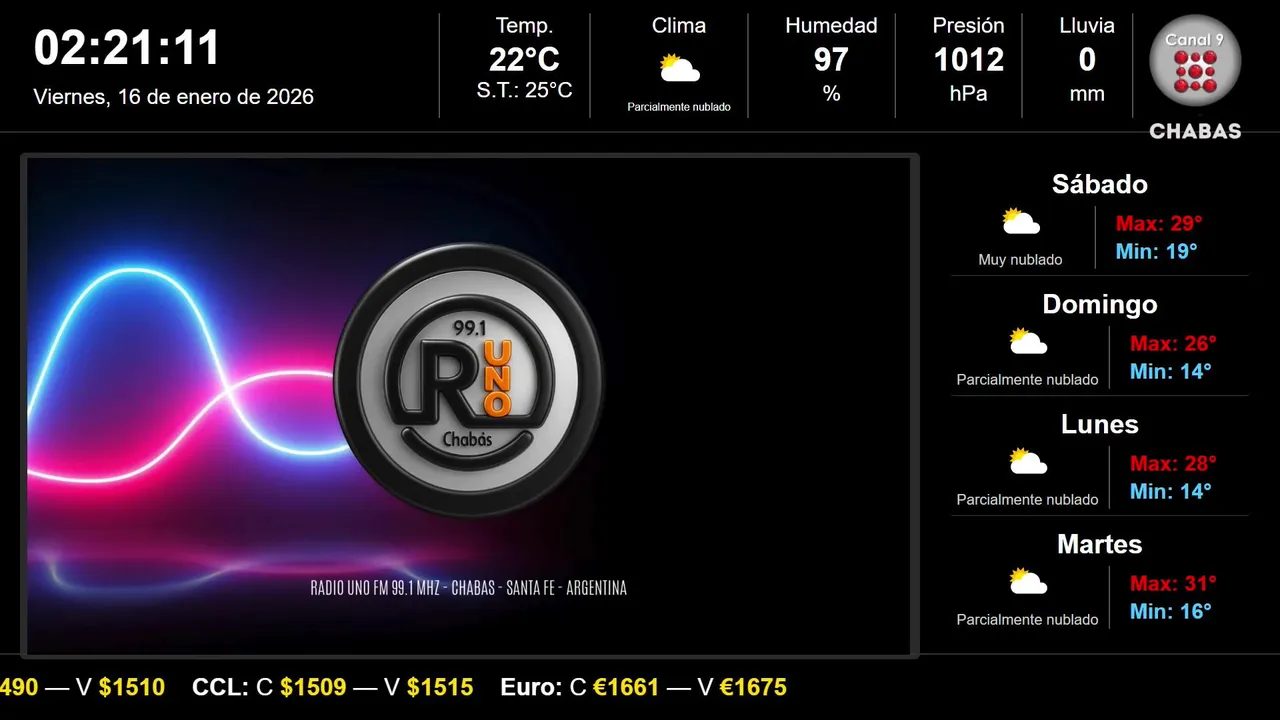The height and width of the screenshot is (720, 1280).
Task: Click the CCL sell price $1515
Action: (440, 687)
